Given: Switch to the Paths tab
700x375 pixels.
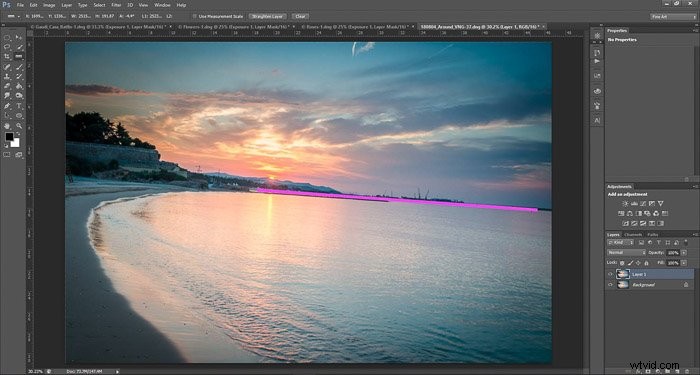Looking at the screenshot, I should (652, 234).
